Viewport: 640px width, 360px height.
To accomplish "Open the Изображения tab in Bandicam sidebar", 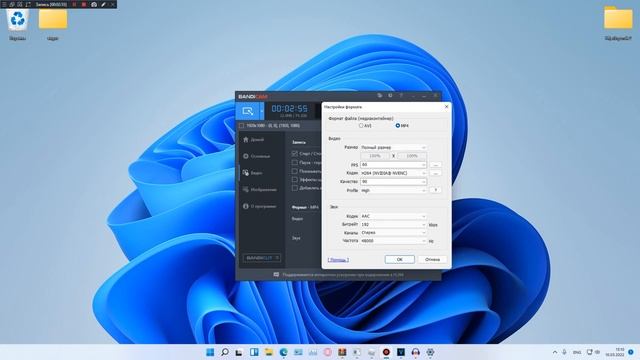I will pyautogui.click(x=260, y=190).
